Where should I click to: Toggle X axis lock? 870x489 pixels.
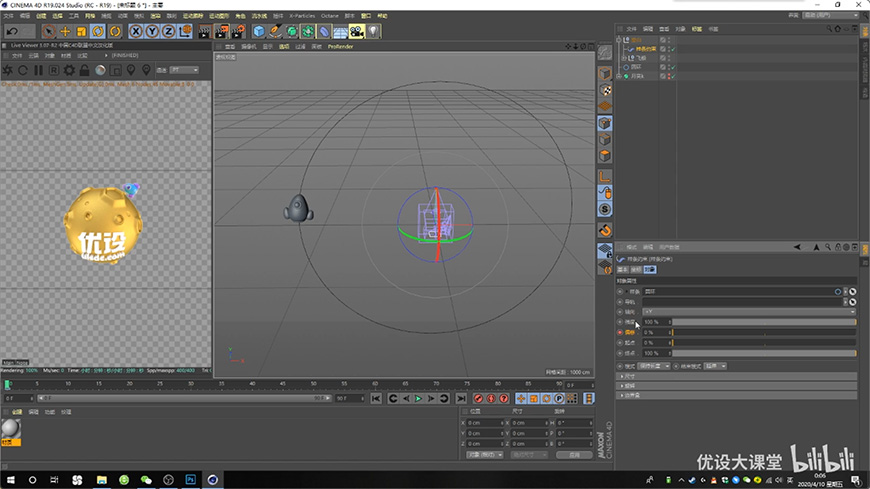135,32
